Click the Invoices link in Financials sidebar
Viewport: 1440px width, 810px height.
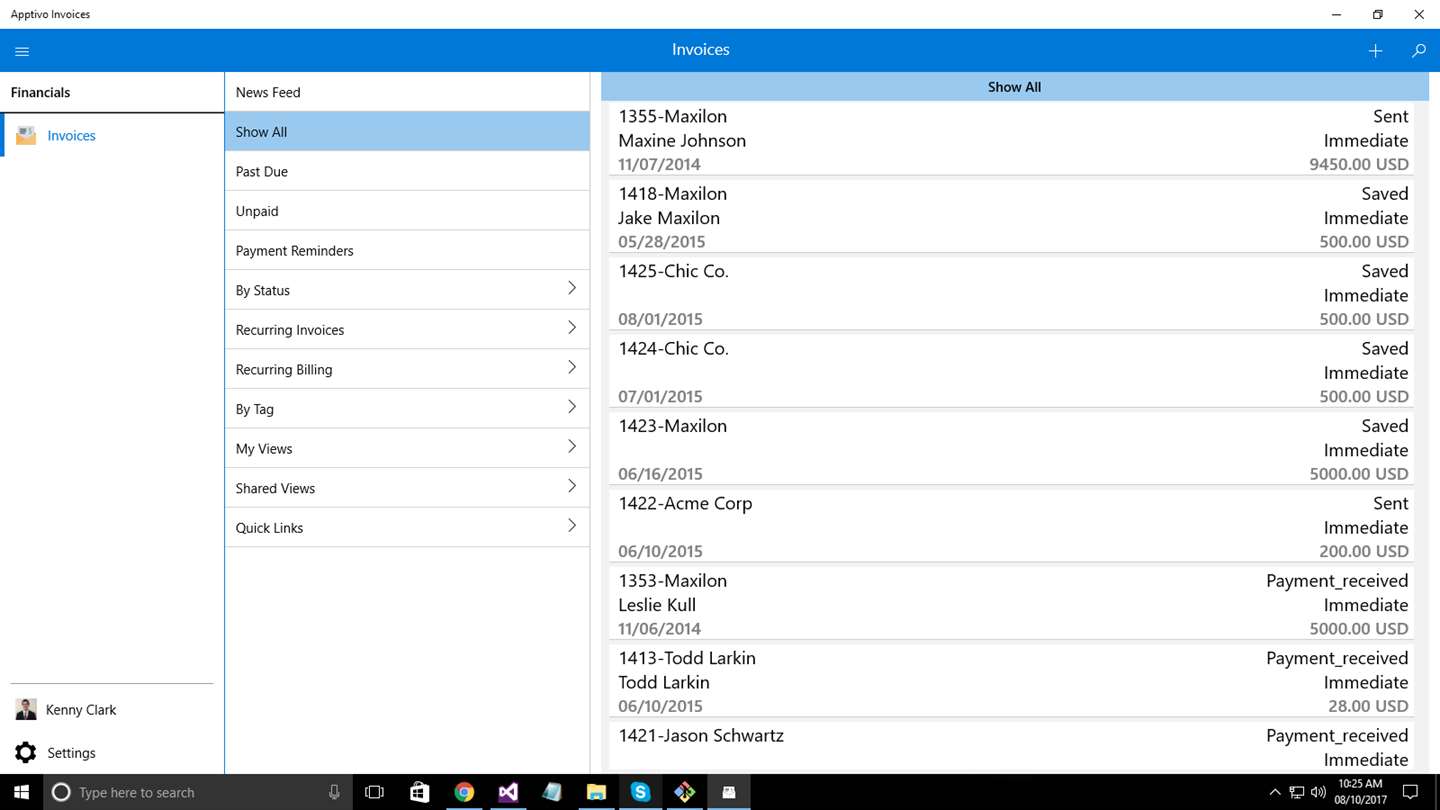(x=72, y=136)
